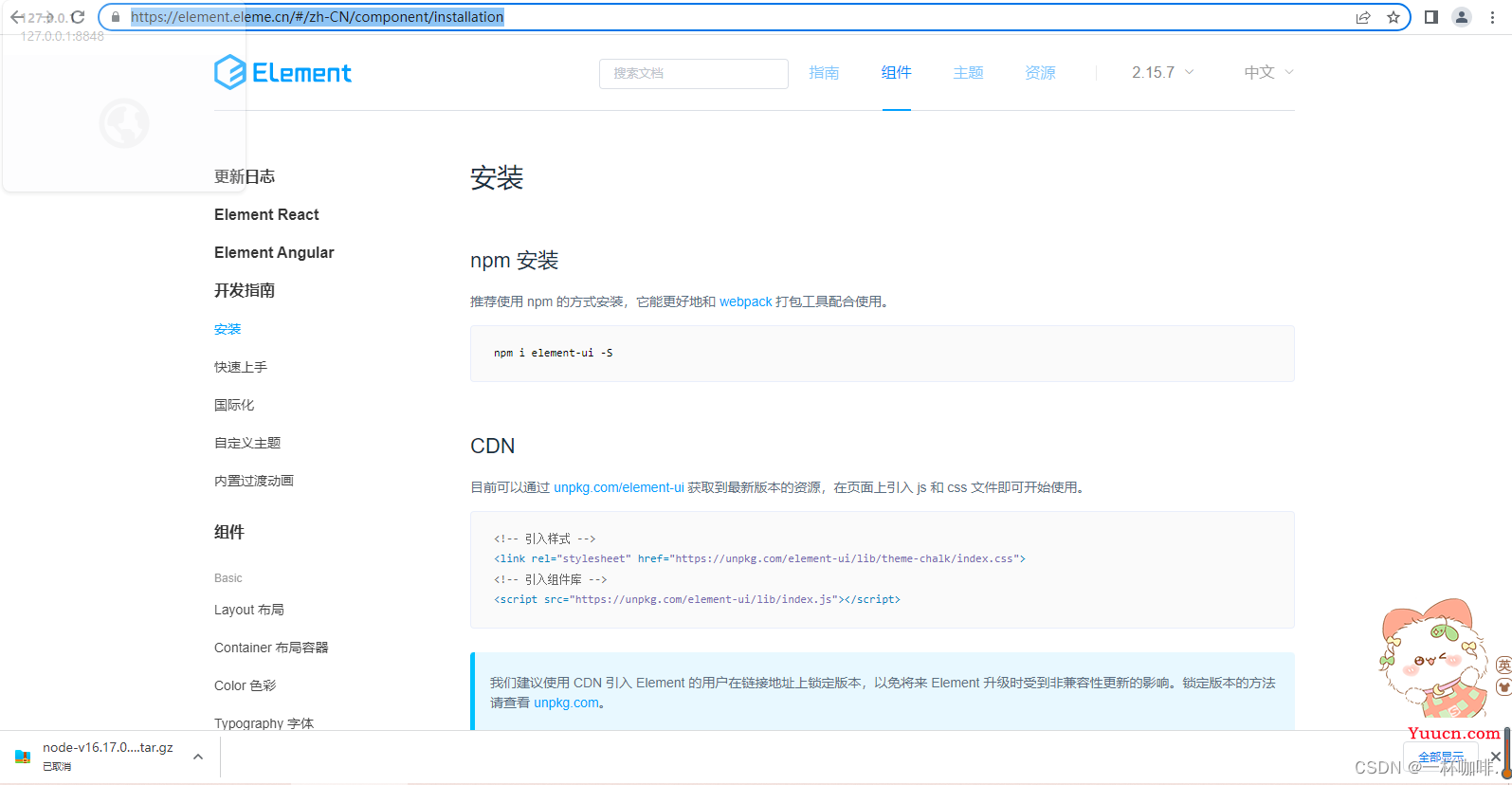Open the 中文 language dropdown
This screenshot has height=785, width=1512.
(1269, 73)
